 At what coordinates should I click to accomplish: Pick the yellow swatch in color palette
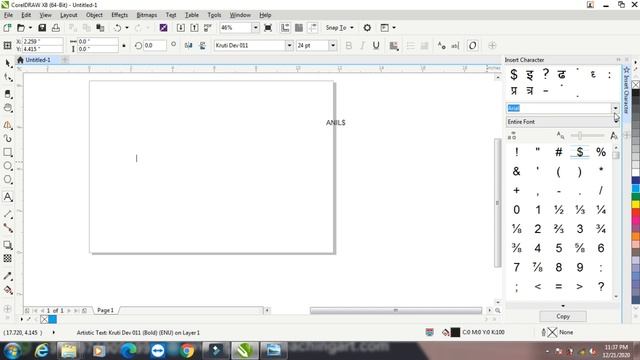[636, 204]
